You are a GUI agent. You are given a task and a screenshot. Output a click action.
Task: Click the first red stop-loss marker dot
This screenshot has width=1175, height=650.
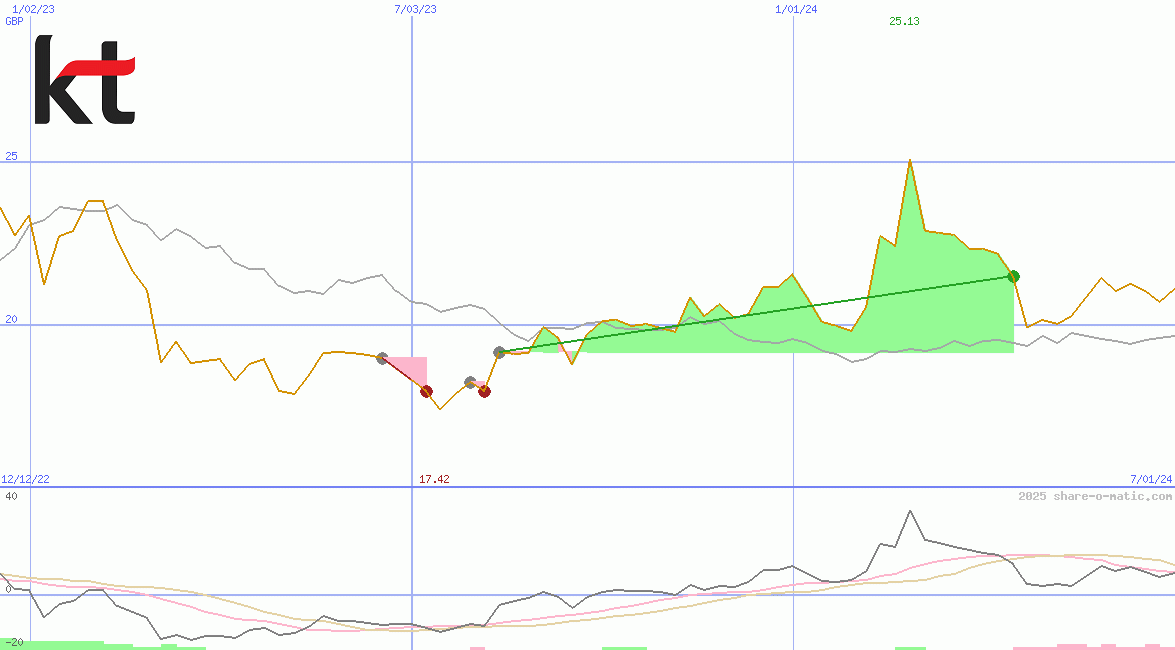point(426,391)
